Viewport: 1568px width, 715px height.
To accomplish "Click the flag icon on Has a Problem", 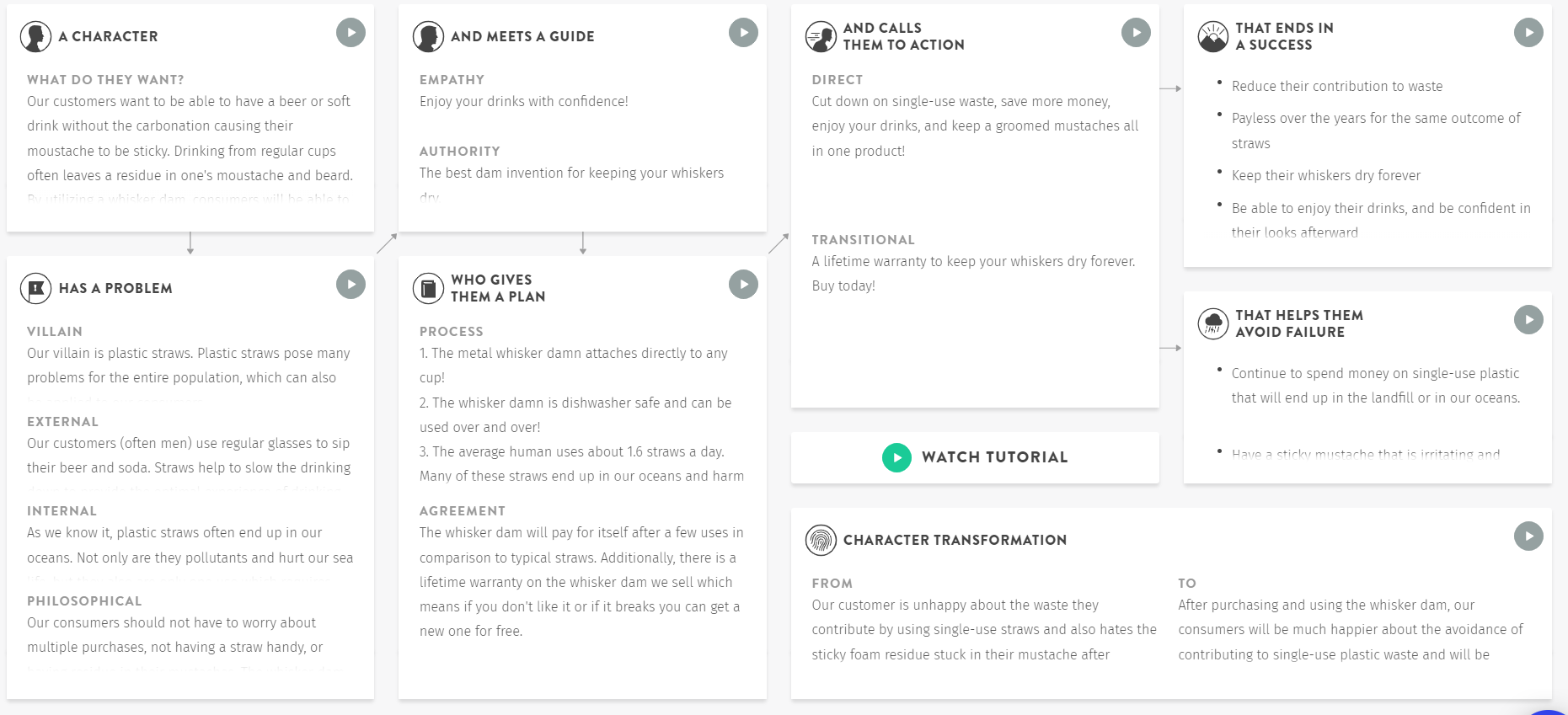I will coord(35,289).
